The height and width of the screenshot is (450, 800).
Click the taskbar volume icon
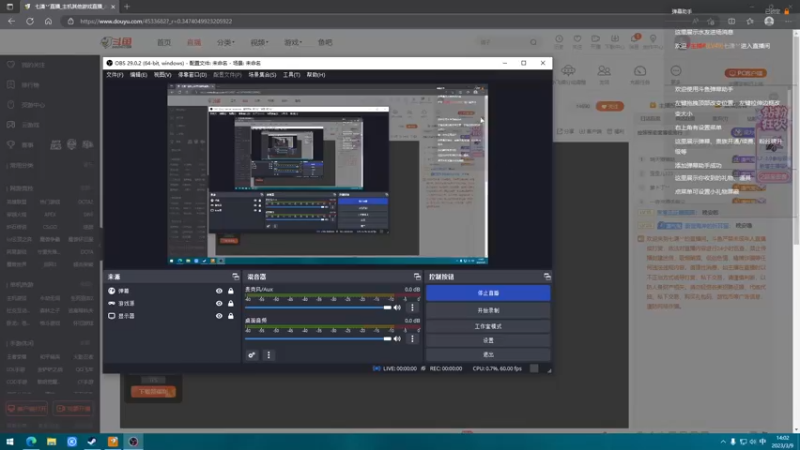click(x=753, y=442)
